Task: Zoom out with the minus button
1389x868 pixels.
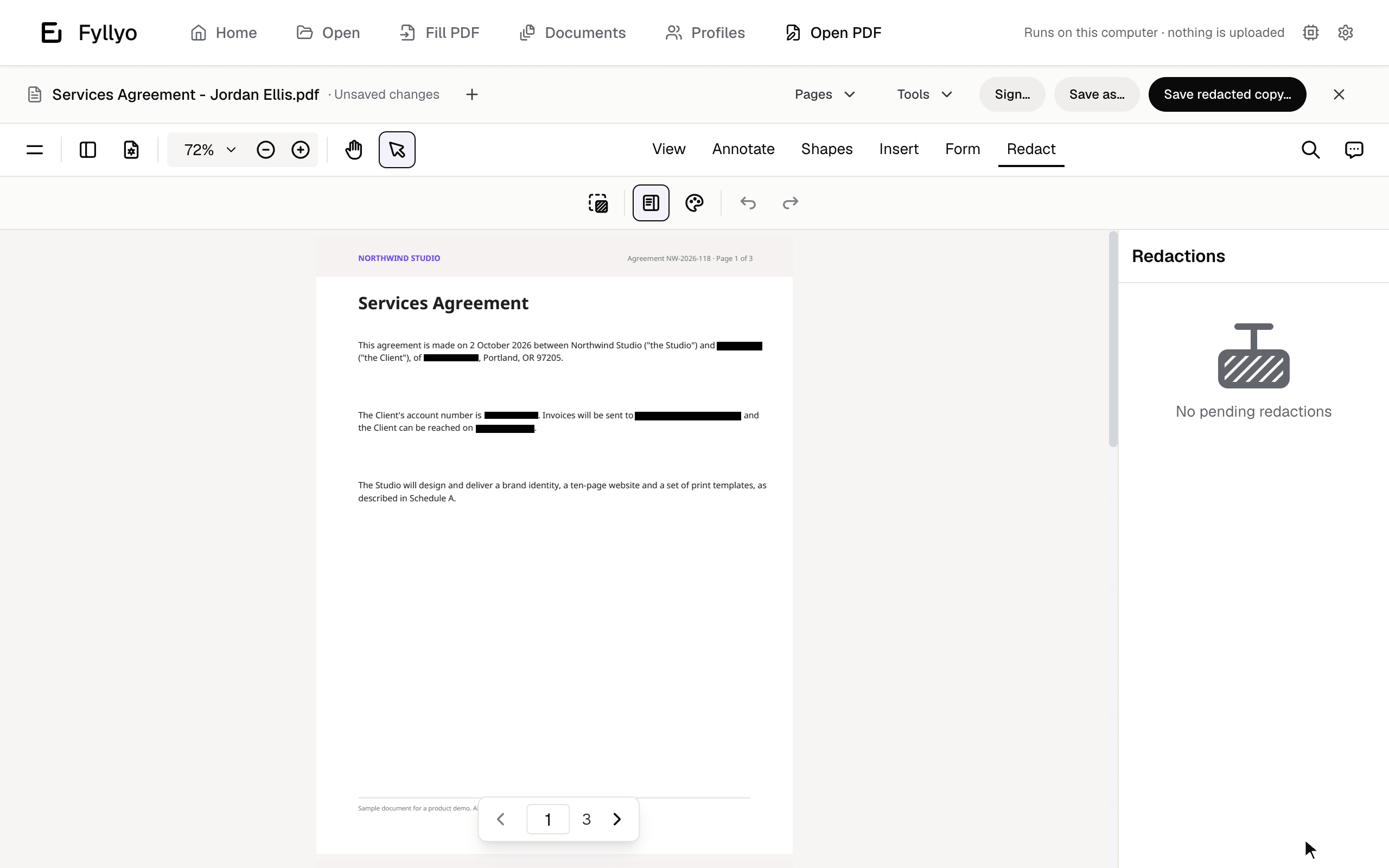Action: [266, 150]
